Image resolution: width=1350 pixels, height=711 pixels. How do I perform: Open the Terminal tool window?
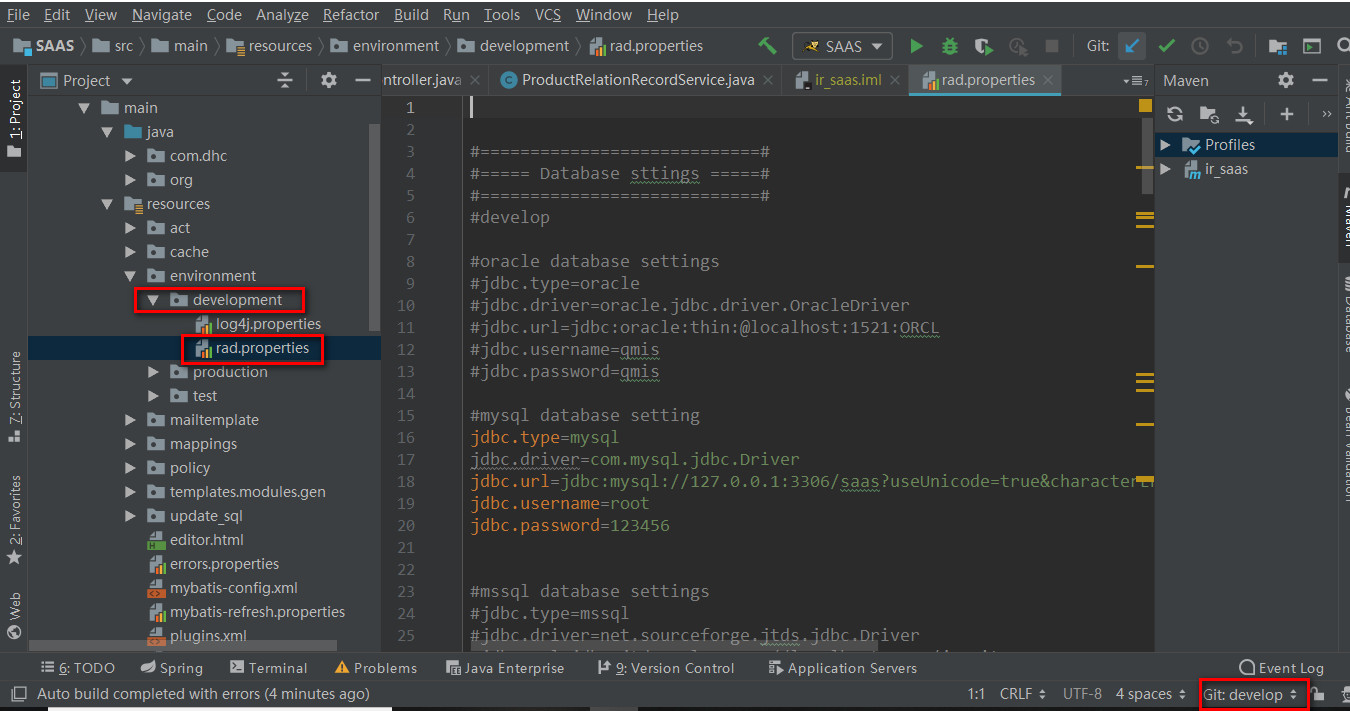[x=268, y=667]
